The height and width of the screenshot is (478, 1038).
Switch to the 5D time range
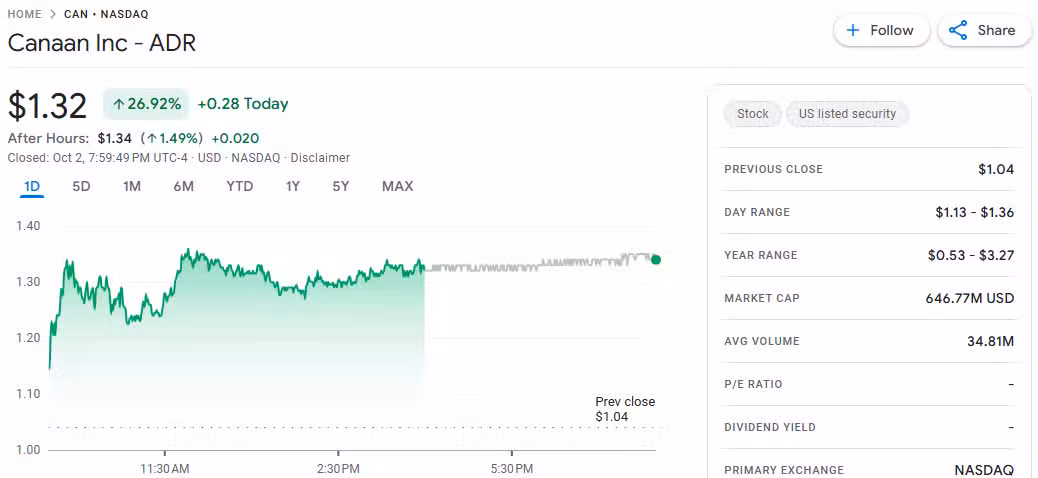tap(81, 186)
